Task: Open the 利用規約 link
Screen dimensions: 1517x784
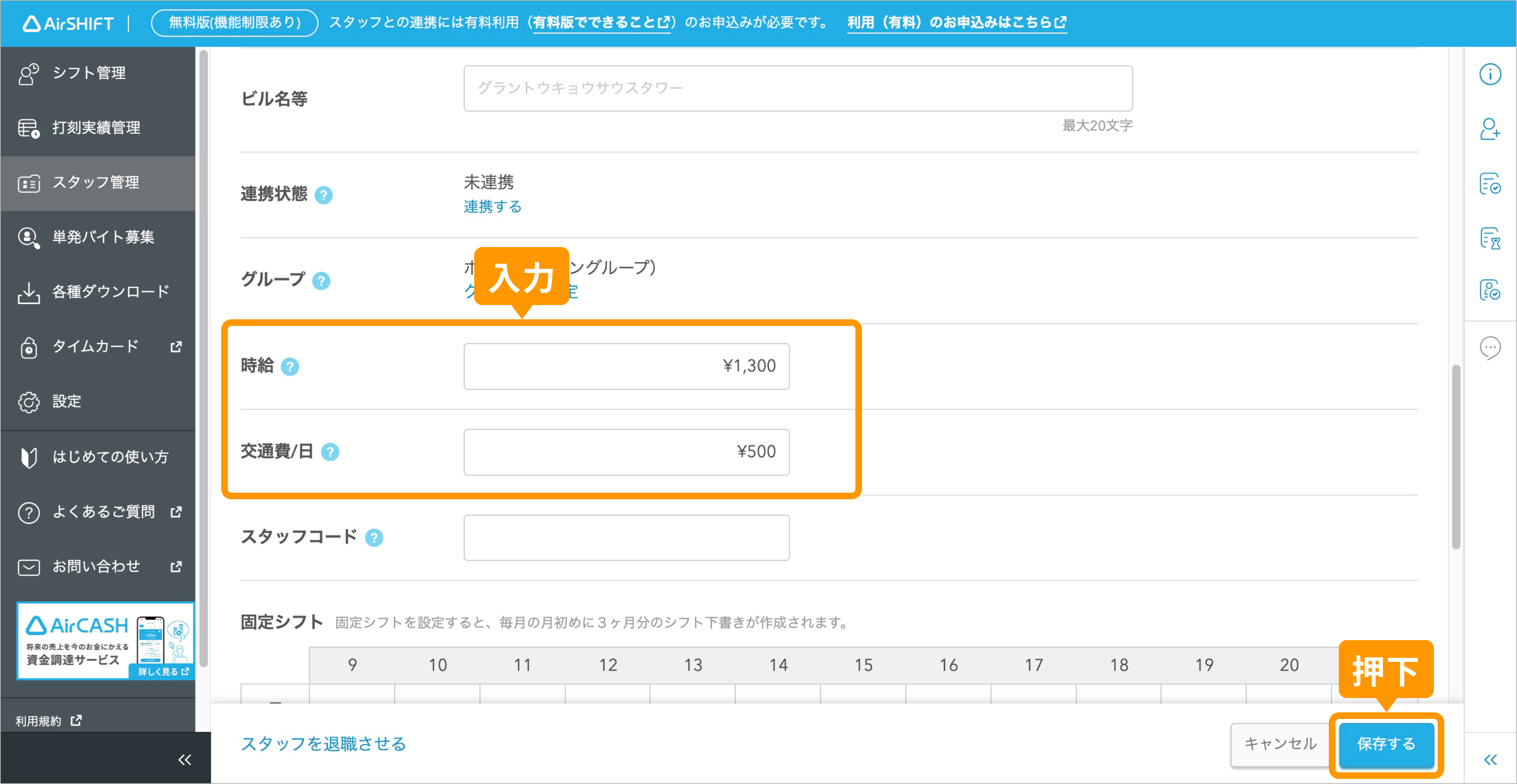Action: coord(48,721)
